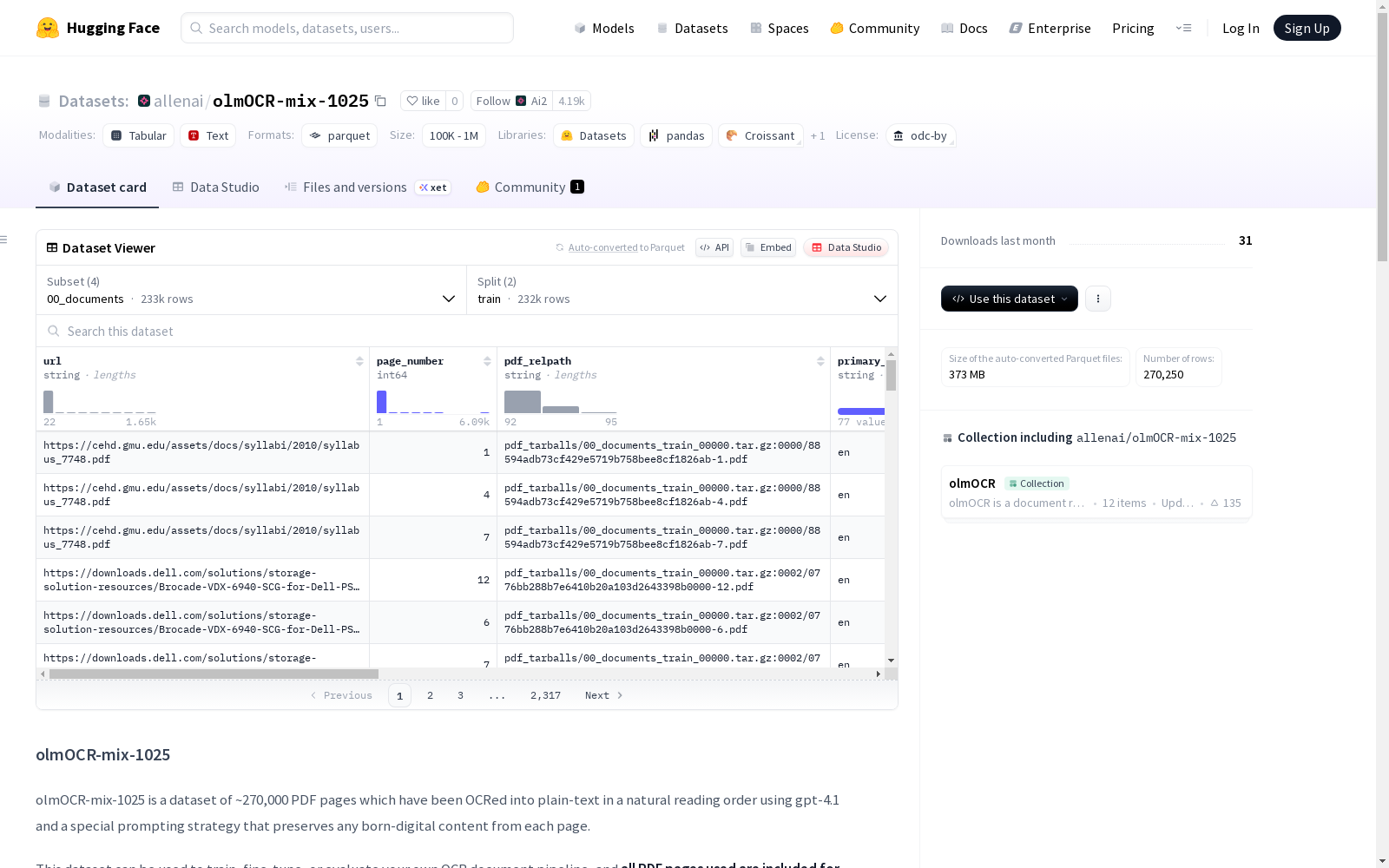Click the Hugging Face logo icon
Image resolution: width=1389 pixels, height=868 pixels.
[48, 28]
